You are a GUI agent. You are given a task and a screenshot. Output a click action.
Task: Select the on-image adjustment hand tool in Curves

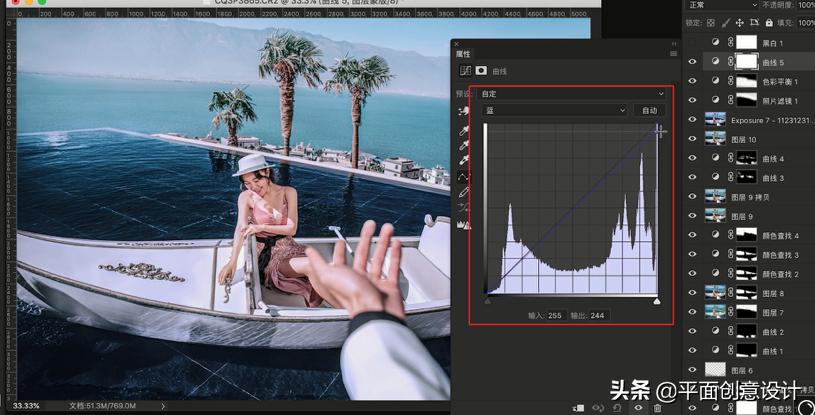pos(464,110)
